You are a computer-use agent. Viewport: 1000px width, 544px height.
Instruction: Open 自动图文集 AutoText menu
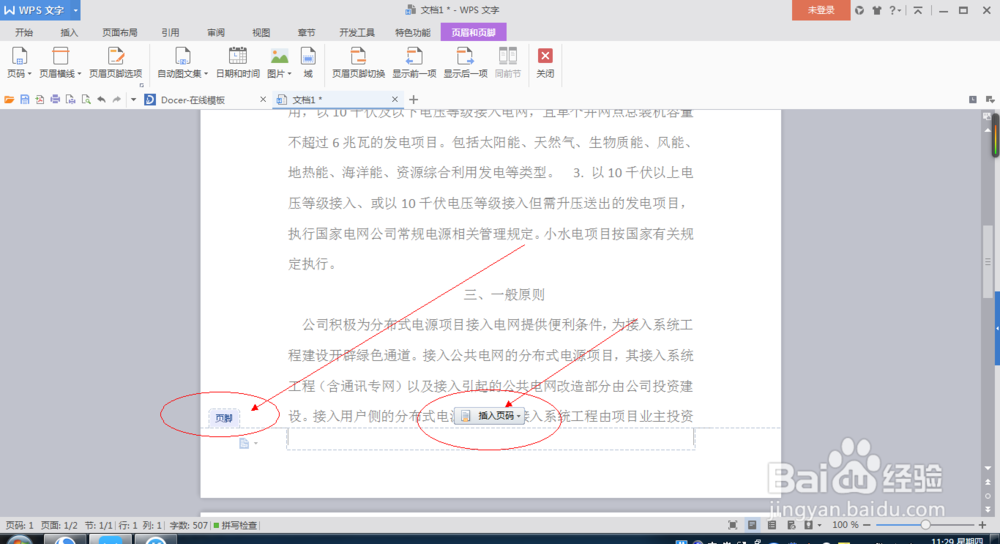(x=182, y=62)
